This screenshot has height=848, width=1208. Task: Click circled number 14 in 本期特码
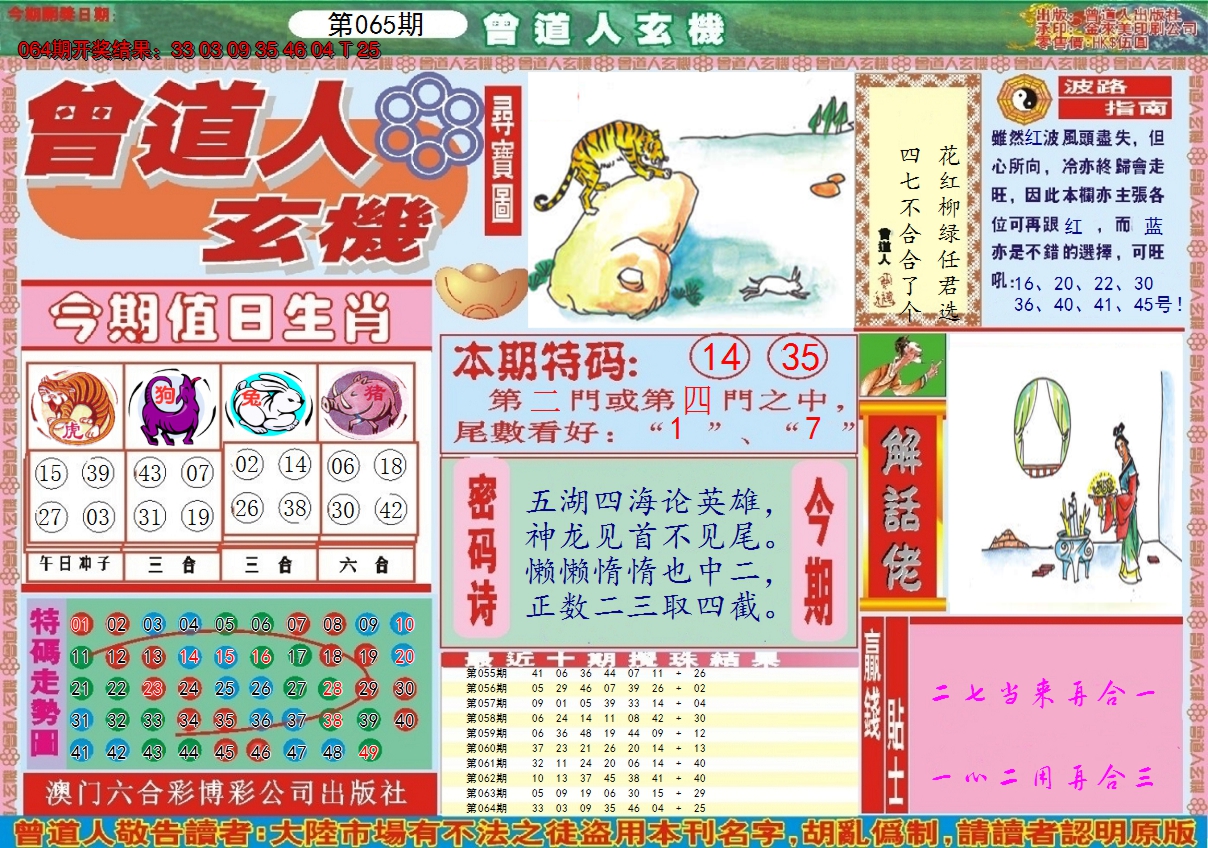[x=721, y=358]
